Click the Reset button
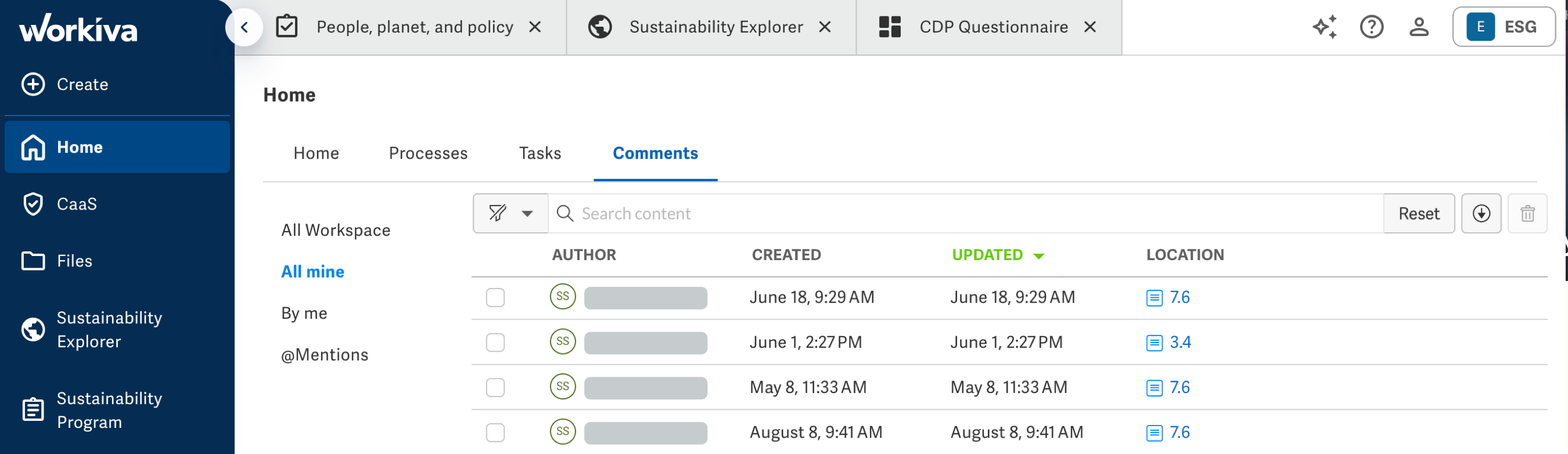This screenshot has width=1568, height=454. (1418, 214)
